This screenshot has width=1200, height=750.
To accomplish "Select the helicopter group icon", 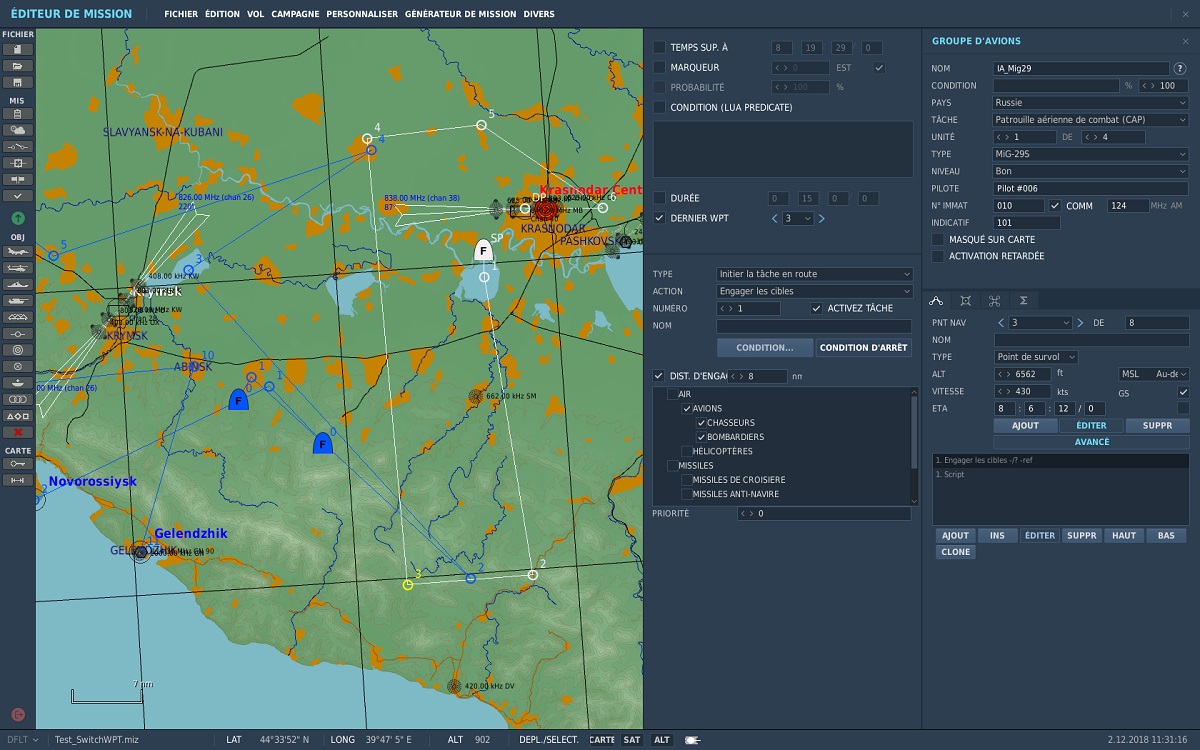I will [18, 268].
